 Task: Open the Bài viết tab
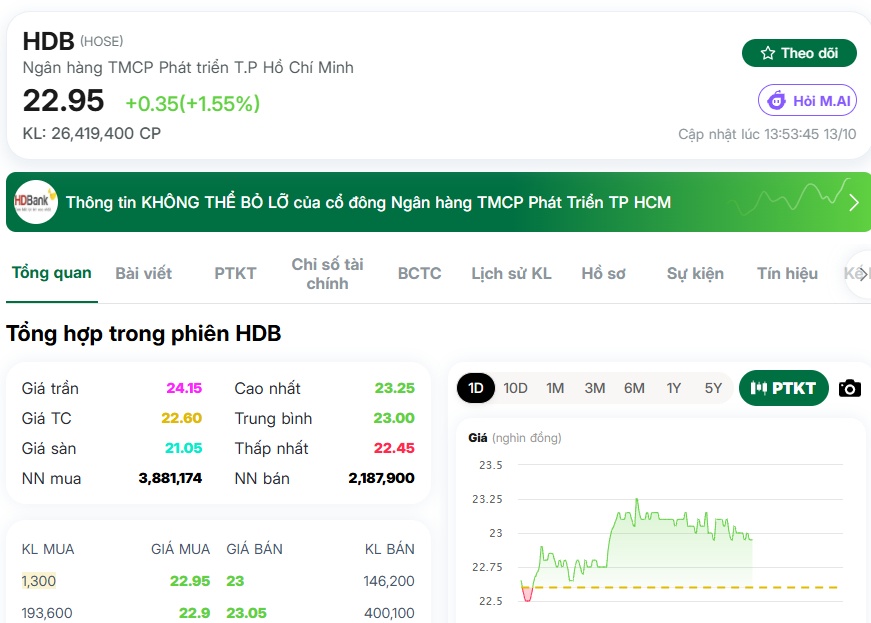[x=143, y=274]
